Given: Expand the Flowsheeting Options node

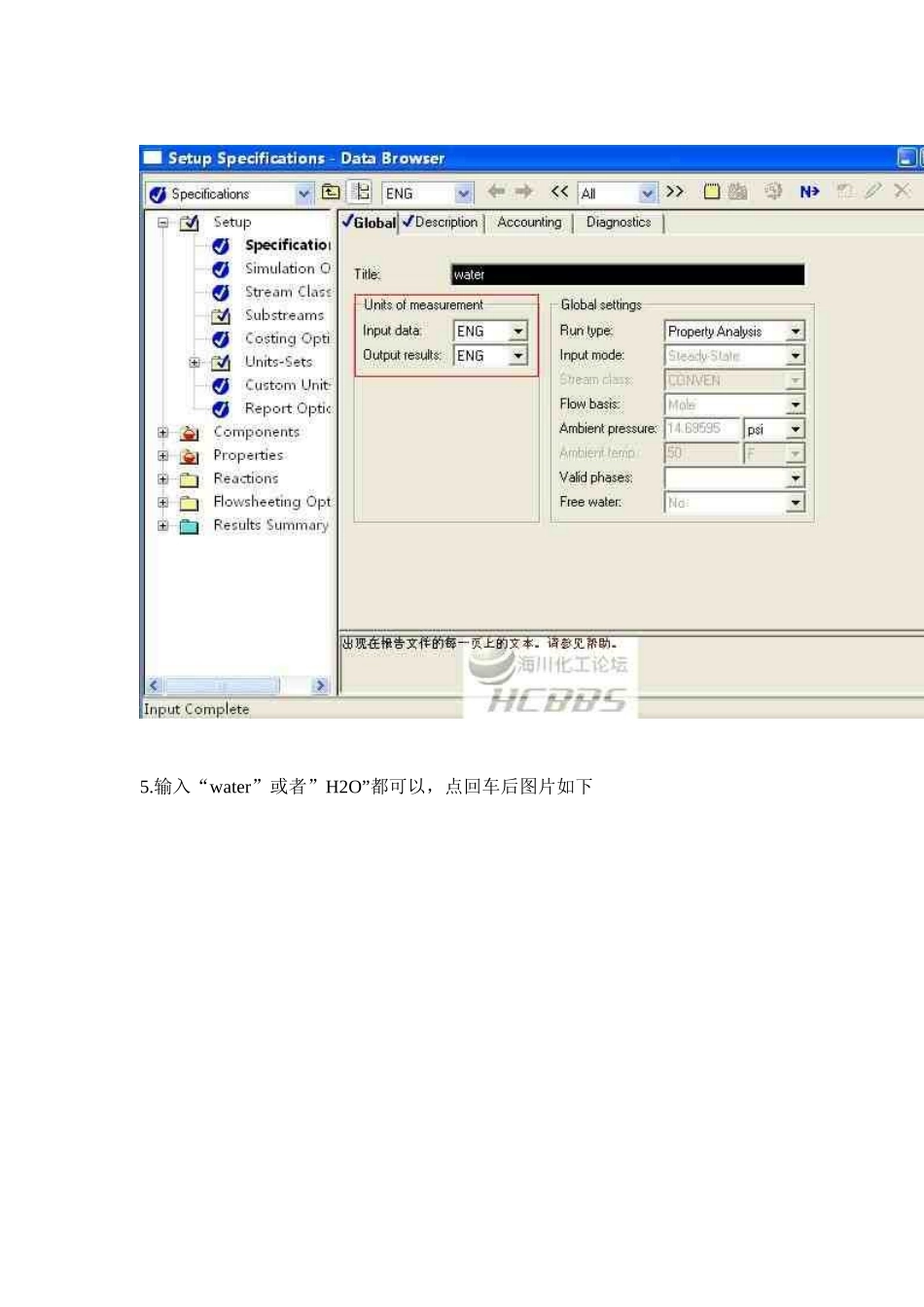Looking at the screenshot, I should [162, 503].
